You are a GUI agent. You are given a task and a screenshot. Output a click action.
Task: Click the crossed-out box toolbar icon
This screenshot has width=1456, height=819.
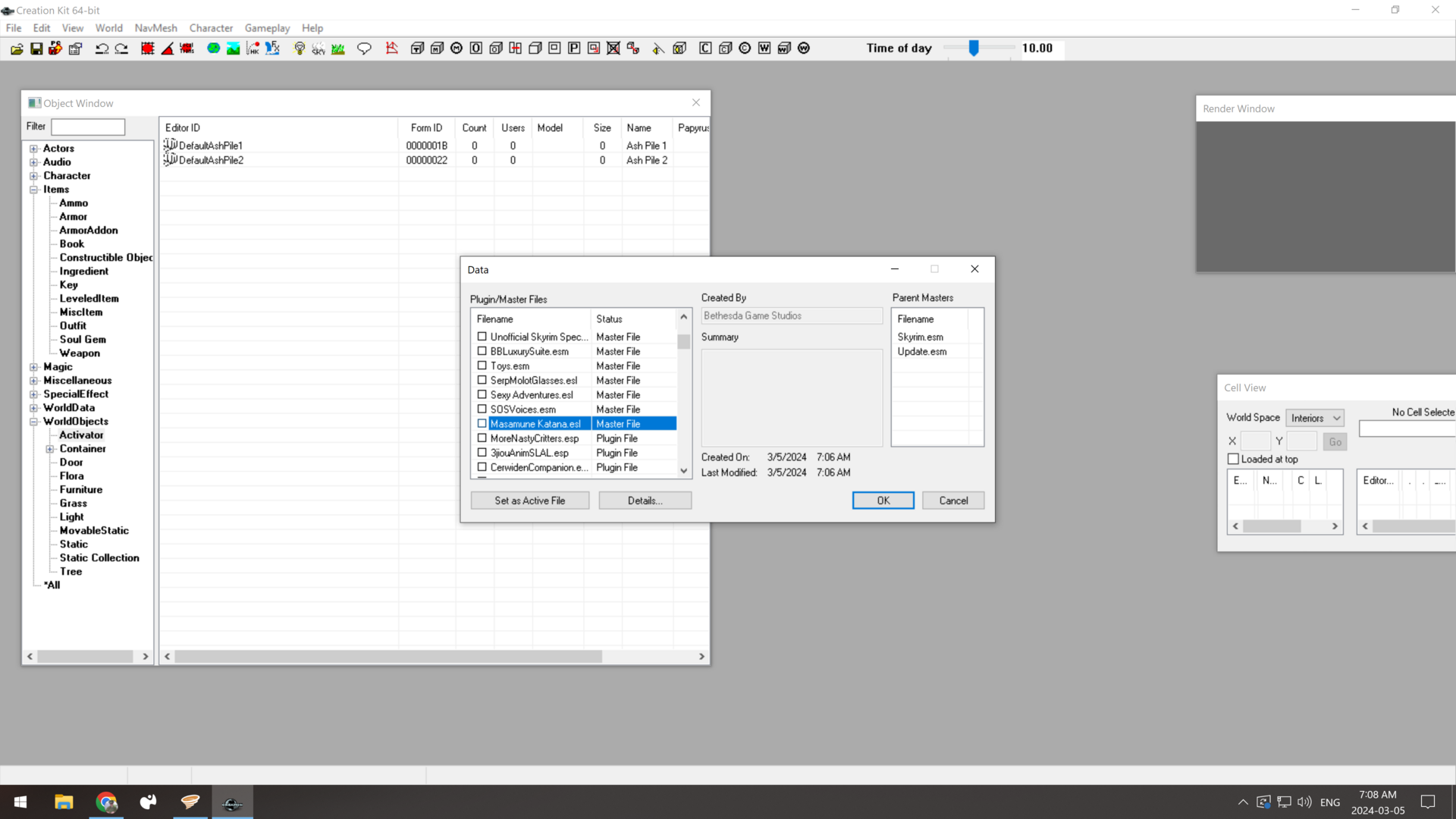[x=613, y=49]
